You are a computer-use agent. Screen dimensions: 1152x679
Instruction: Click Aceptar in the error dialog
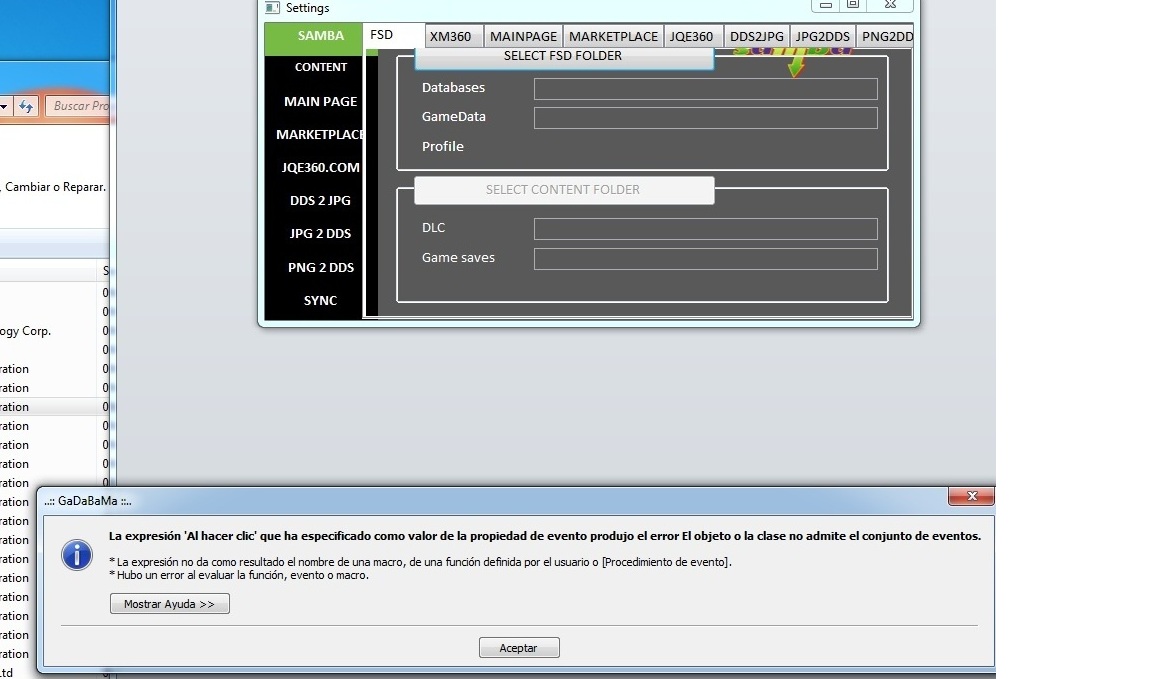tap(519, 648)
